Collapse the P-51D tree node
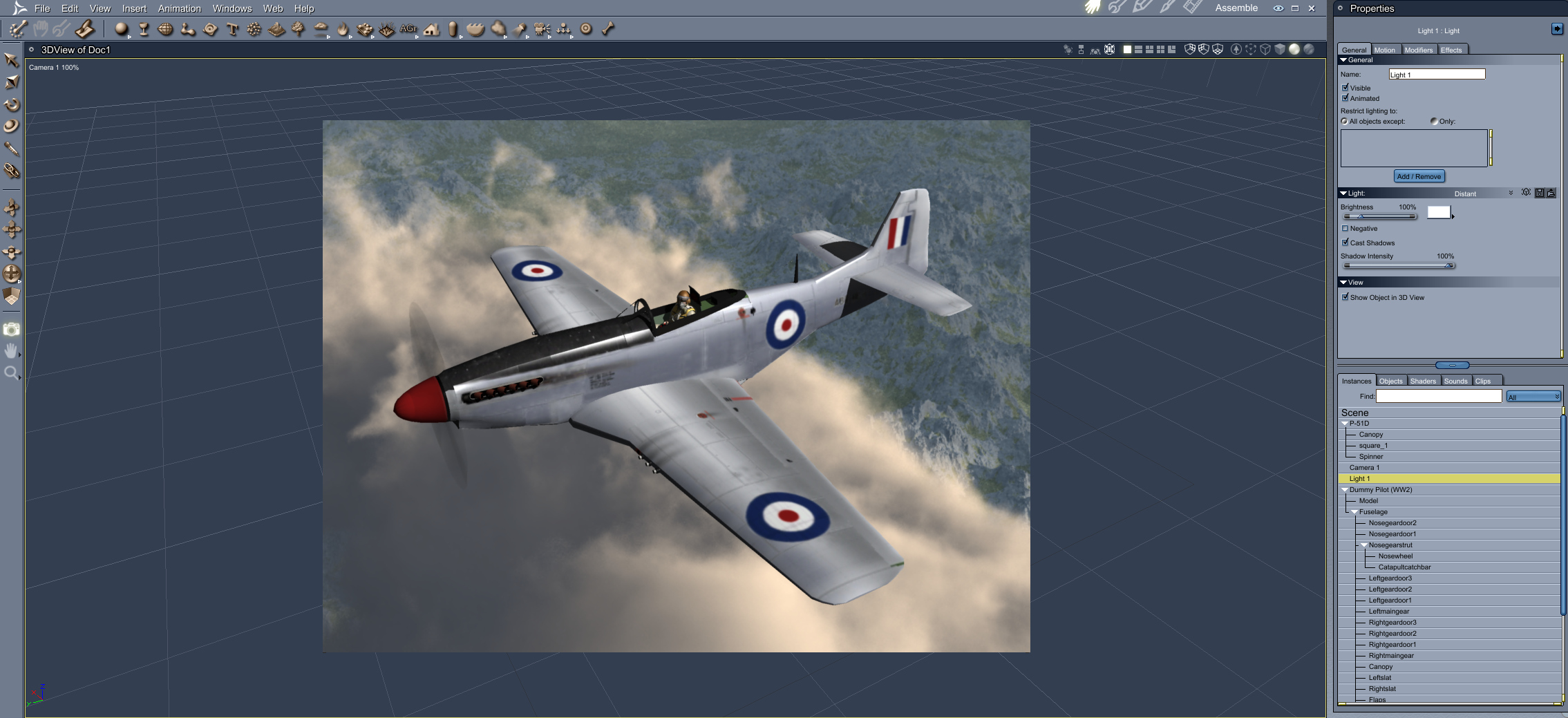Screen dimensions: 1568x718 [x=1345, y=424]
